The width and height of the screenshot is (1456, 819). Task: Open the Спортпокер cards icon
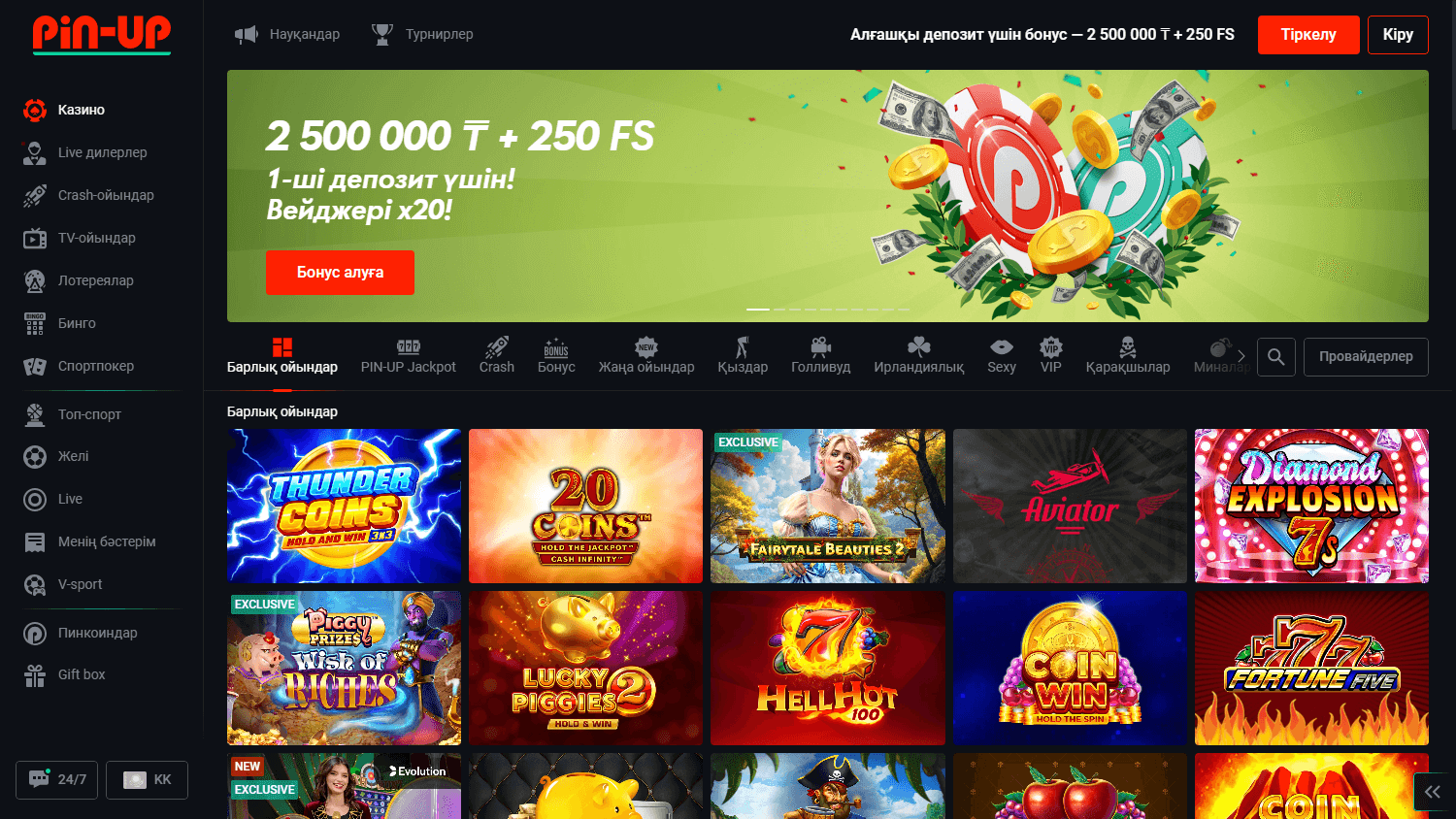point(35,366)
